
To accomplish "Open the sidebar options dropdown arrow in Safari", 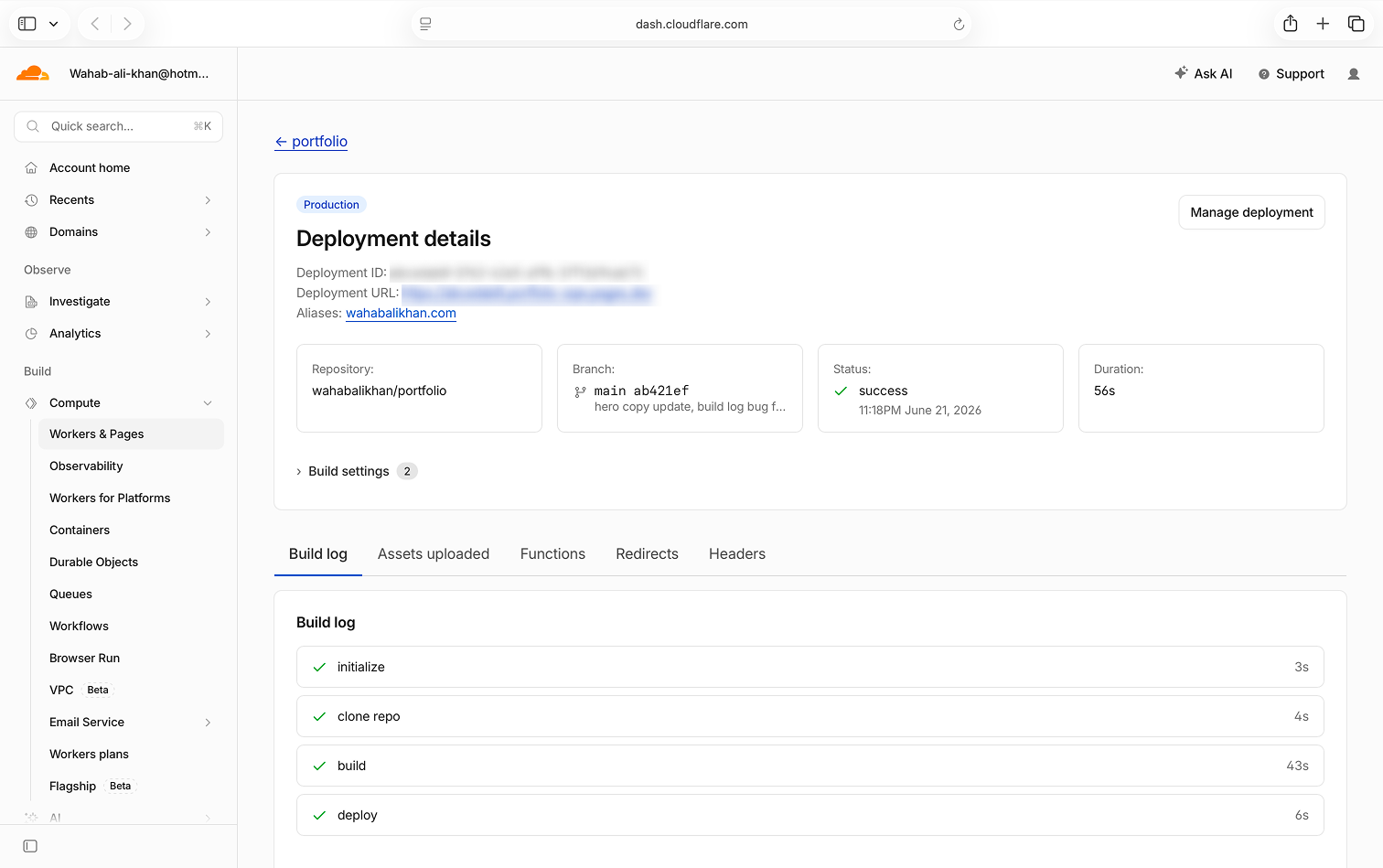I will pos(54,24).
